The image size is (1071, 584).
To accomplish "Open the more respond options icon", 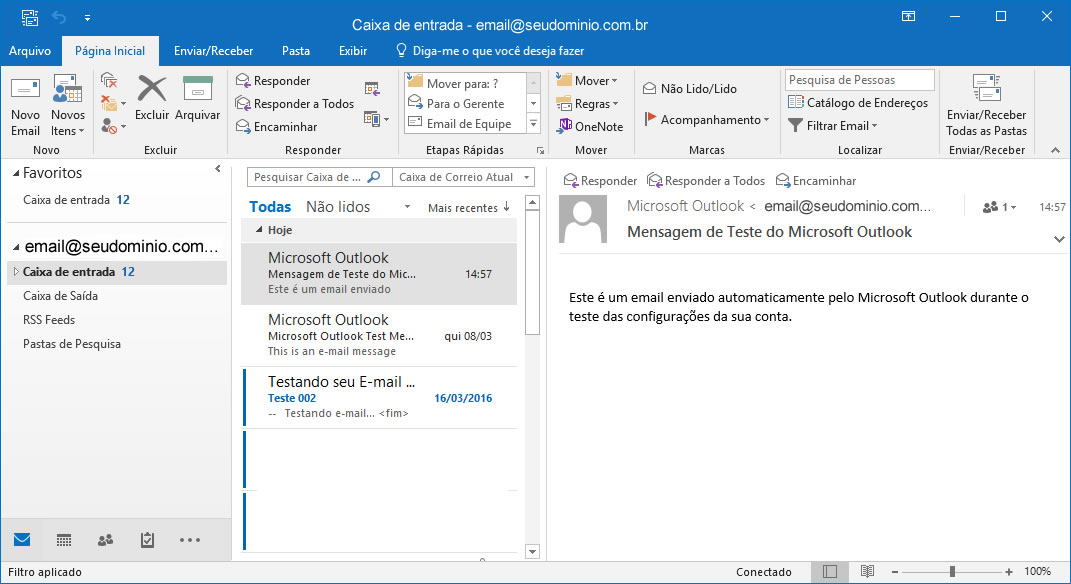I will pos(376,119).
